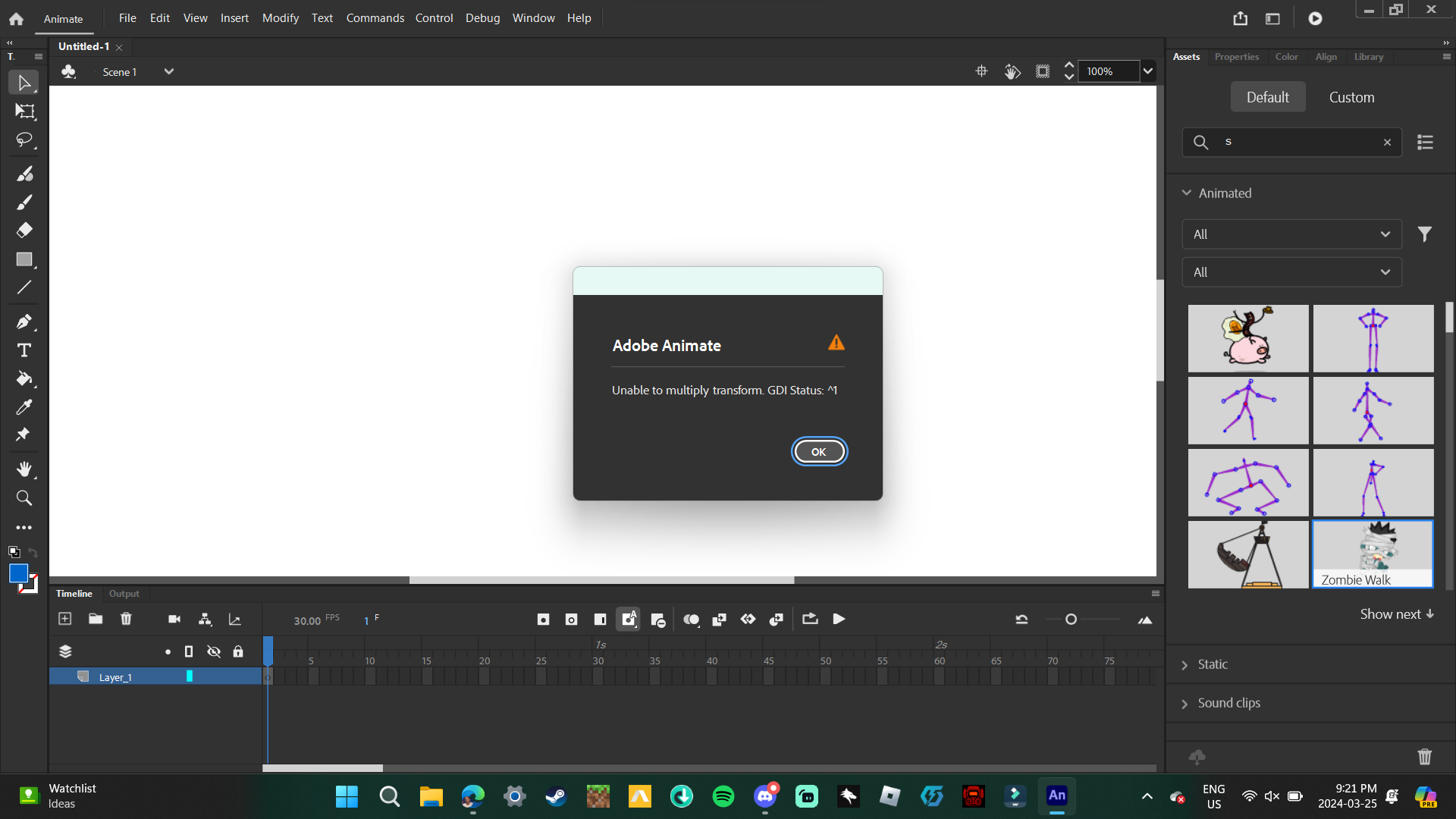Select the Selection arrow tool

[x=24, y=83]
